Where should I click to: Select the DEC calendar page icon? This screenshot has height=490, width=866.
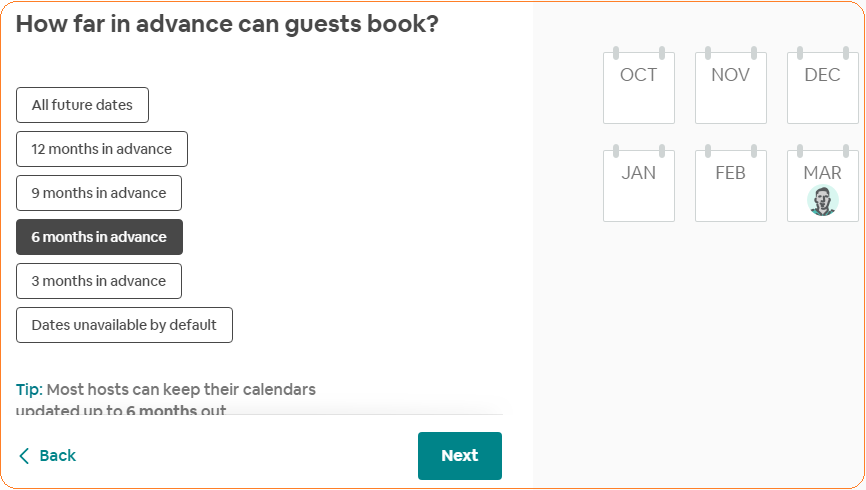click(822, 87)
